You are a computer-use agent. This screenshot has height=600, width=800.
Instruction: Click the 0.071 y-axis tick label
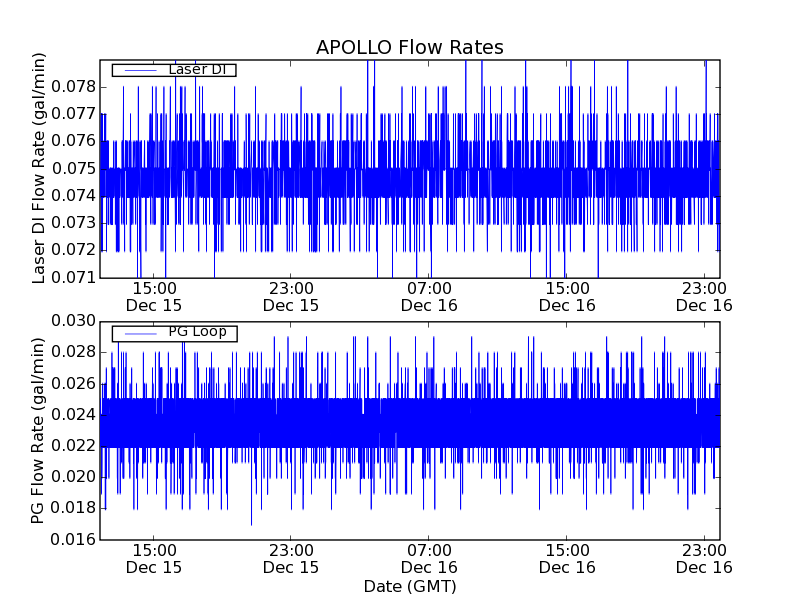pos(73,278)
